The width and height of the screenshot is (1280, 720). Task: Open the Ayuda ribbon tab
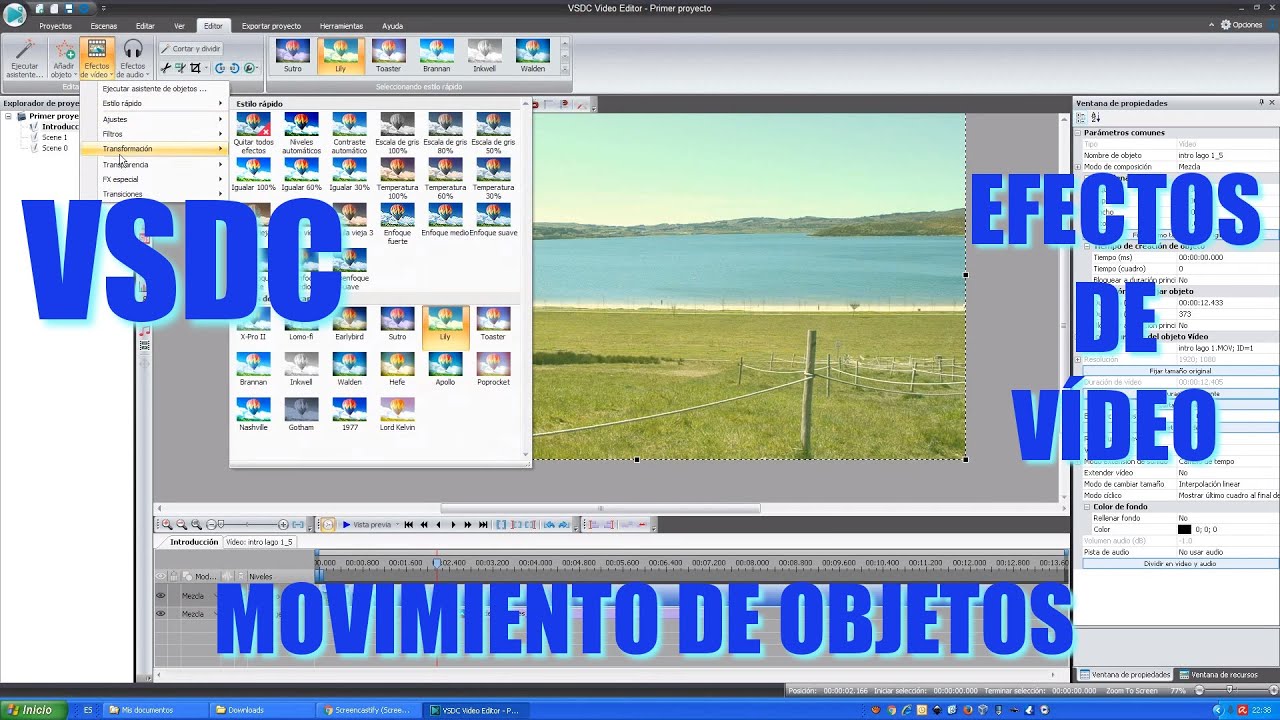[393, 25]
